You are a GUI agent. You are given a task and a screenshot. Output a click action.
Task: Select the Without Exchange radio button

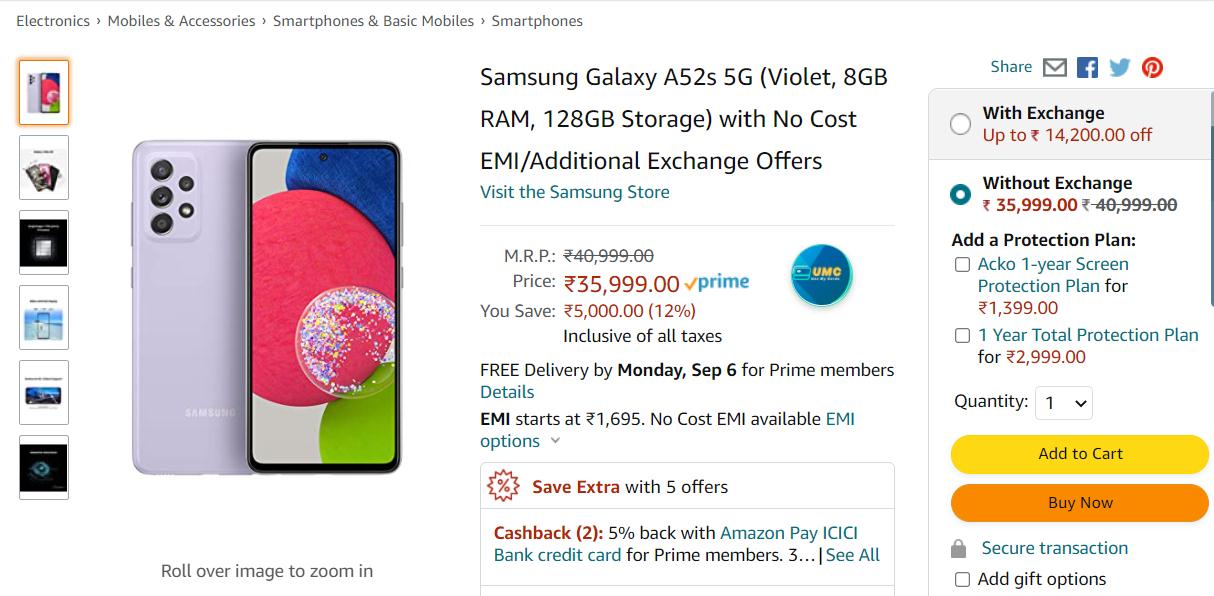(x=961, y=194)
